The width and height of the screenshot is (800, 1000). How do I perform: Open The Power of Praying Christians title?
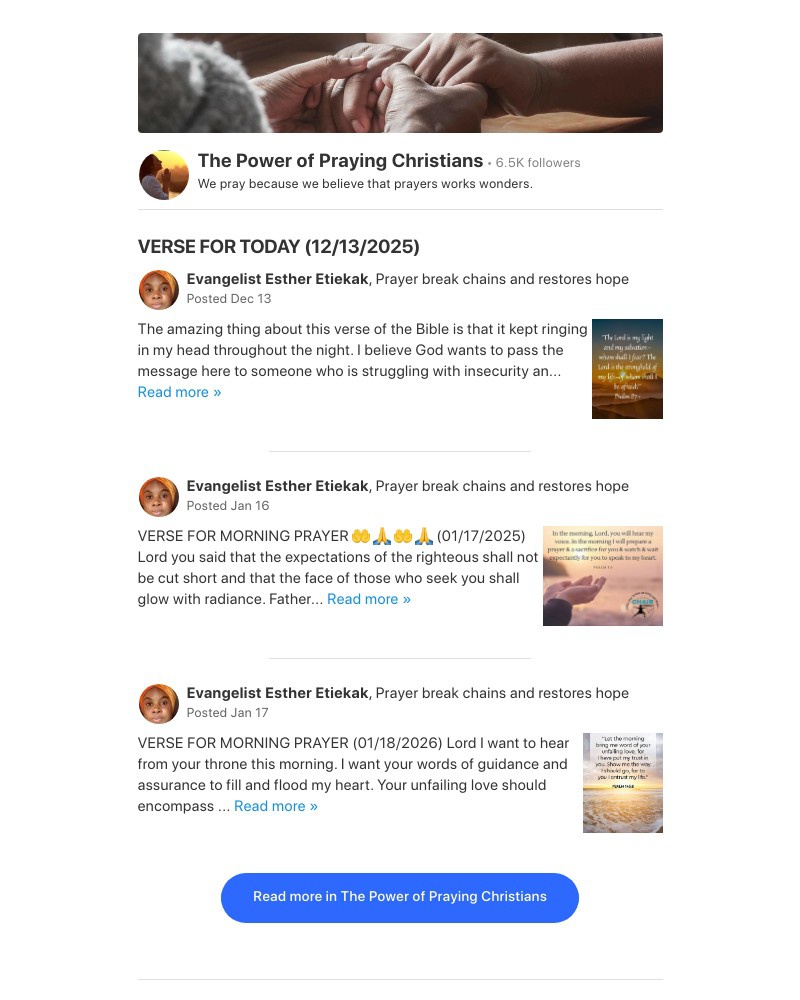coord(340,161)
